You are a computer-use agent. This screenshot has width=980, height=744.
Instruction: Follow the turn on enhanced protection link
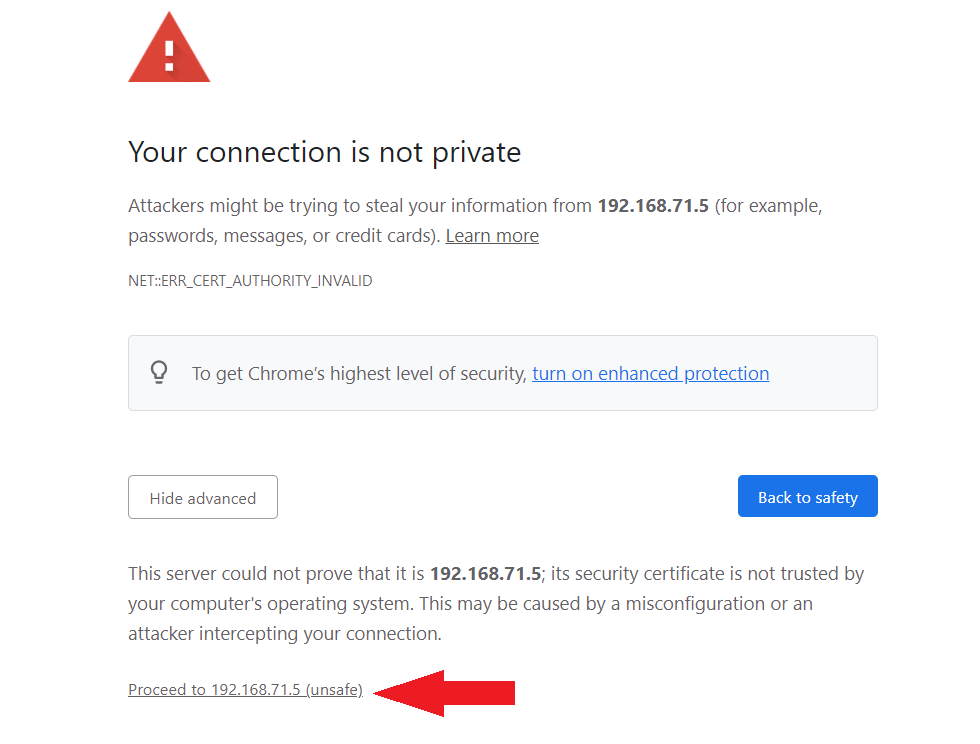click(x=651, y=373)
